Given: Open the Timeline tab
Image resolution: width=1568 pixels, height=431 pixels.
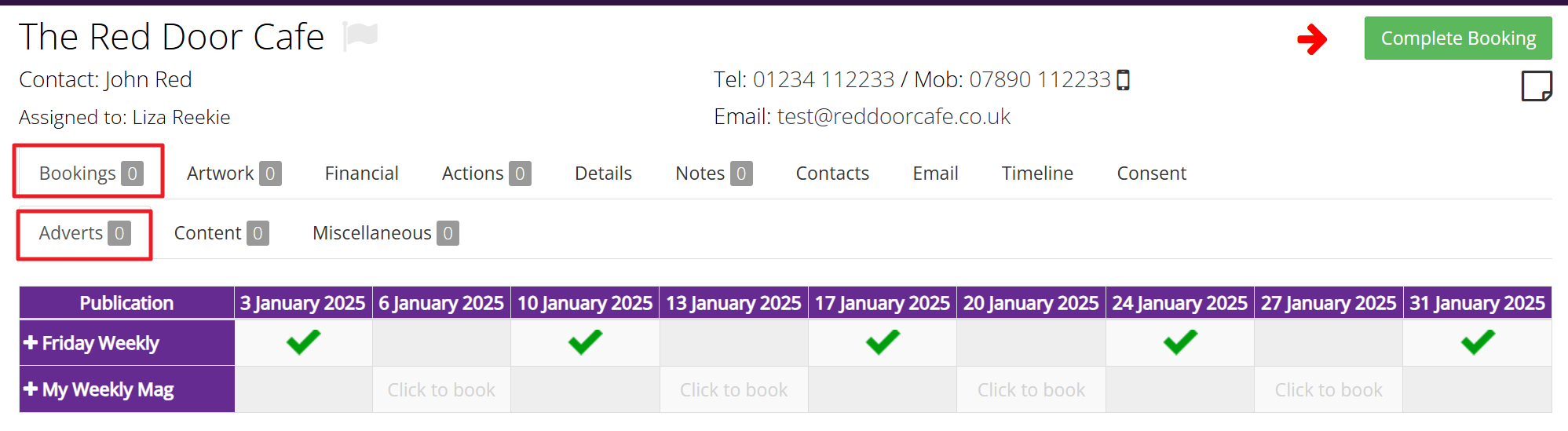Looking at the screenshot, I should point(1036,173).
